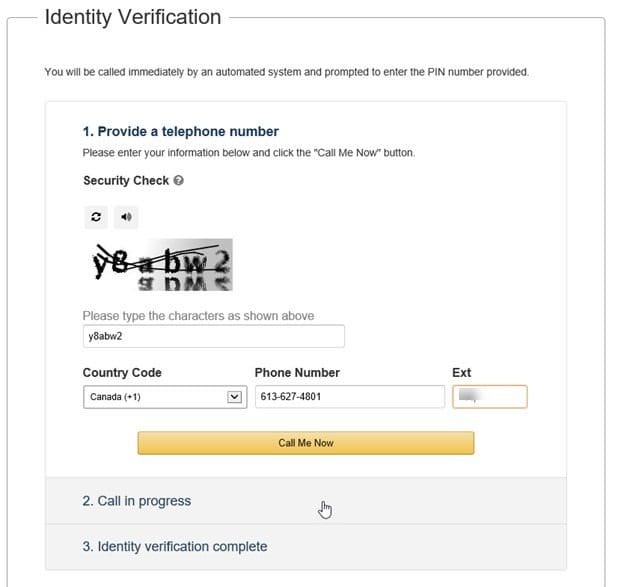624x587 pixels.
Task: Open the Security Check help question mark
Action: (x=179, y=181)
